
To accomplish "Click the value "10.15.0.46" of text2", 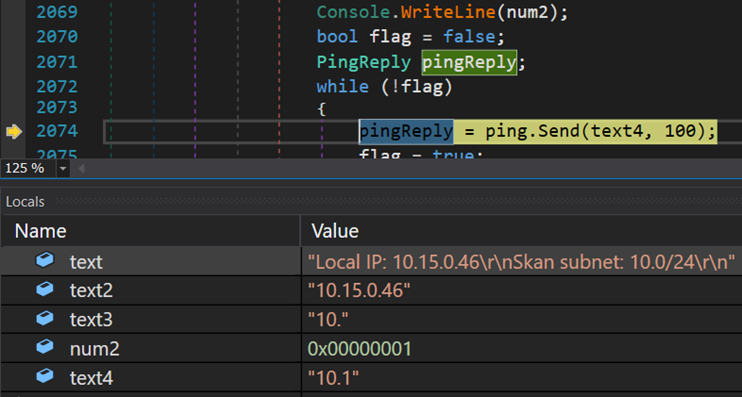I will 359,291.
